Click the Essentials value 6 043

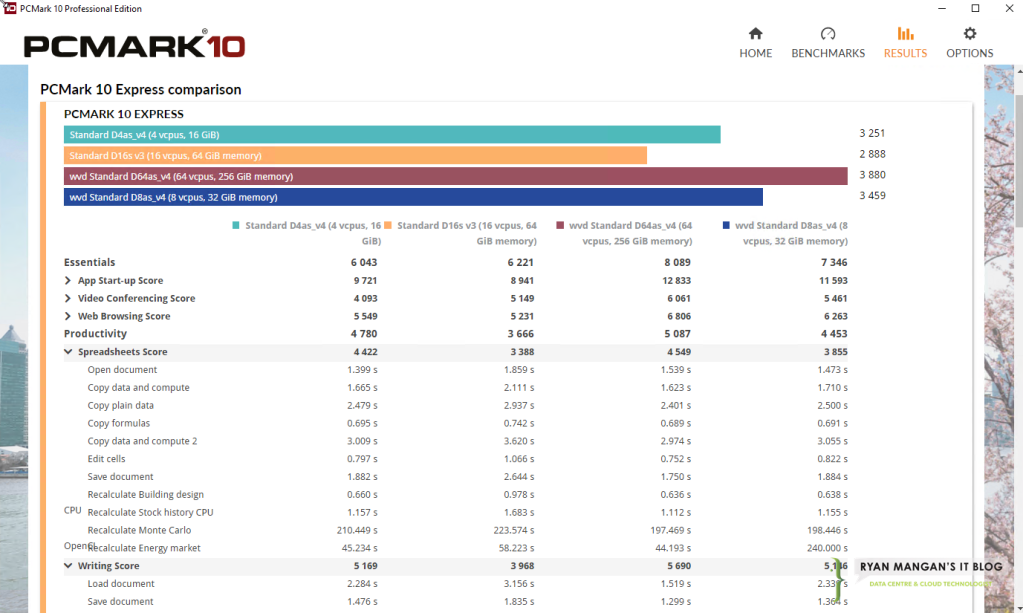364,262
